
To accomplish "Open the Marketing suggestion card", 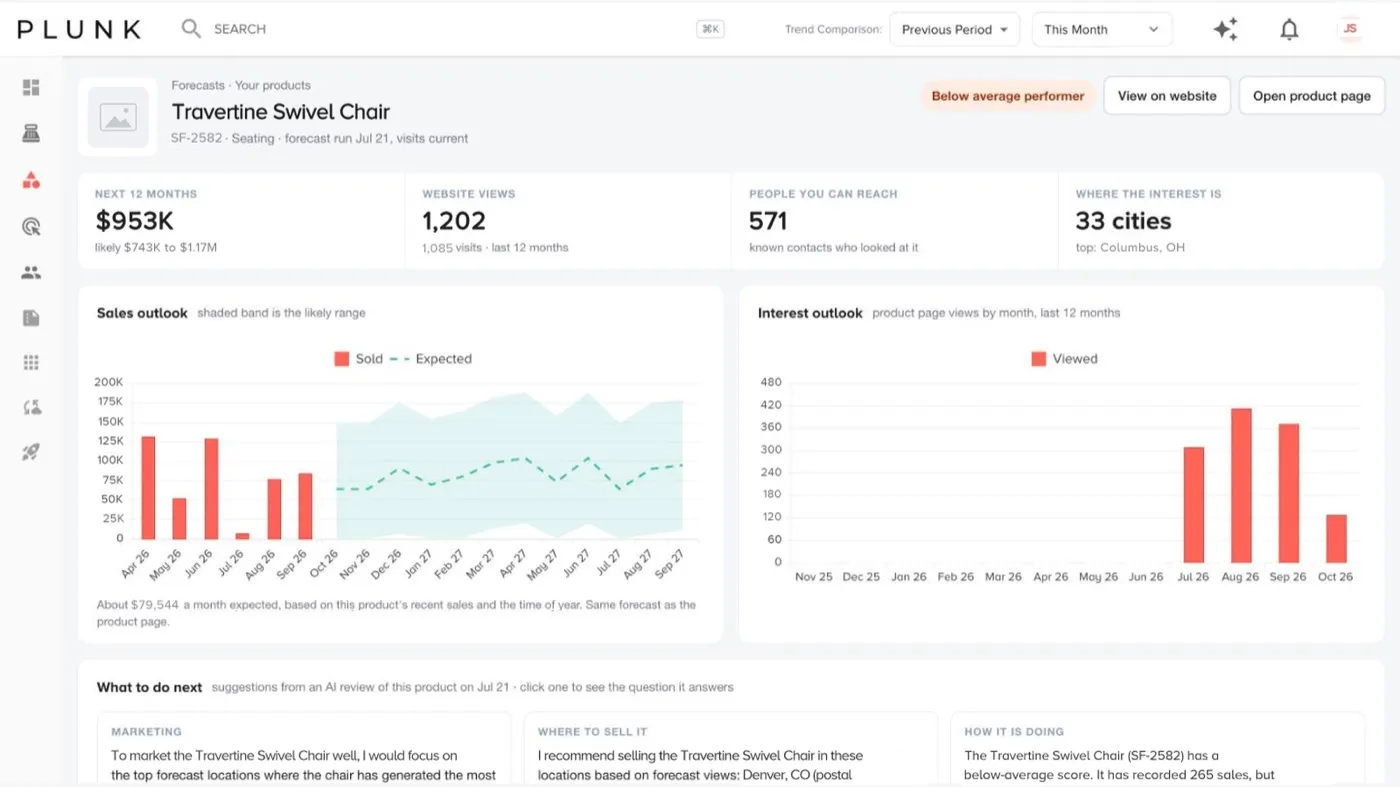I will click(x=304, y=749).
